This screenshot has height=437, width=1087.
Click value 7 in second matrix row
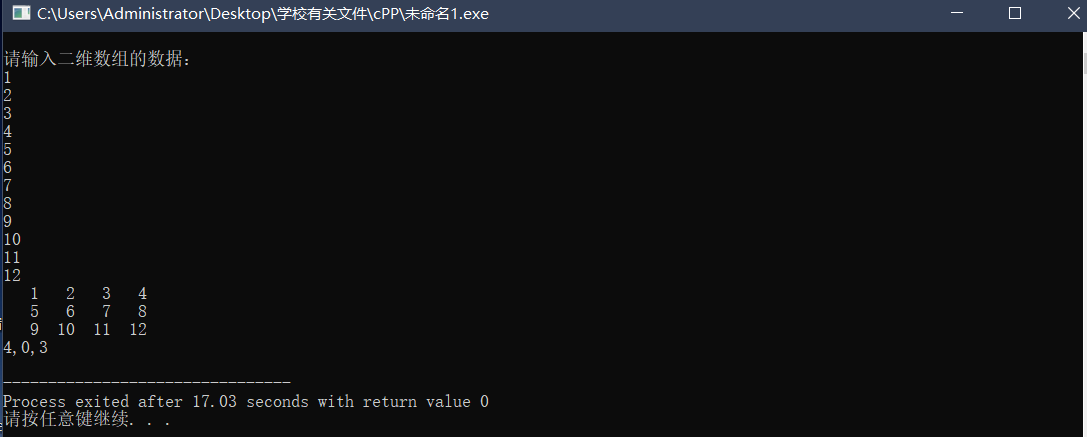pos(106,311)
